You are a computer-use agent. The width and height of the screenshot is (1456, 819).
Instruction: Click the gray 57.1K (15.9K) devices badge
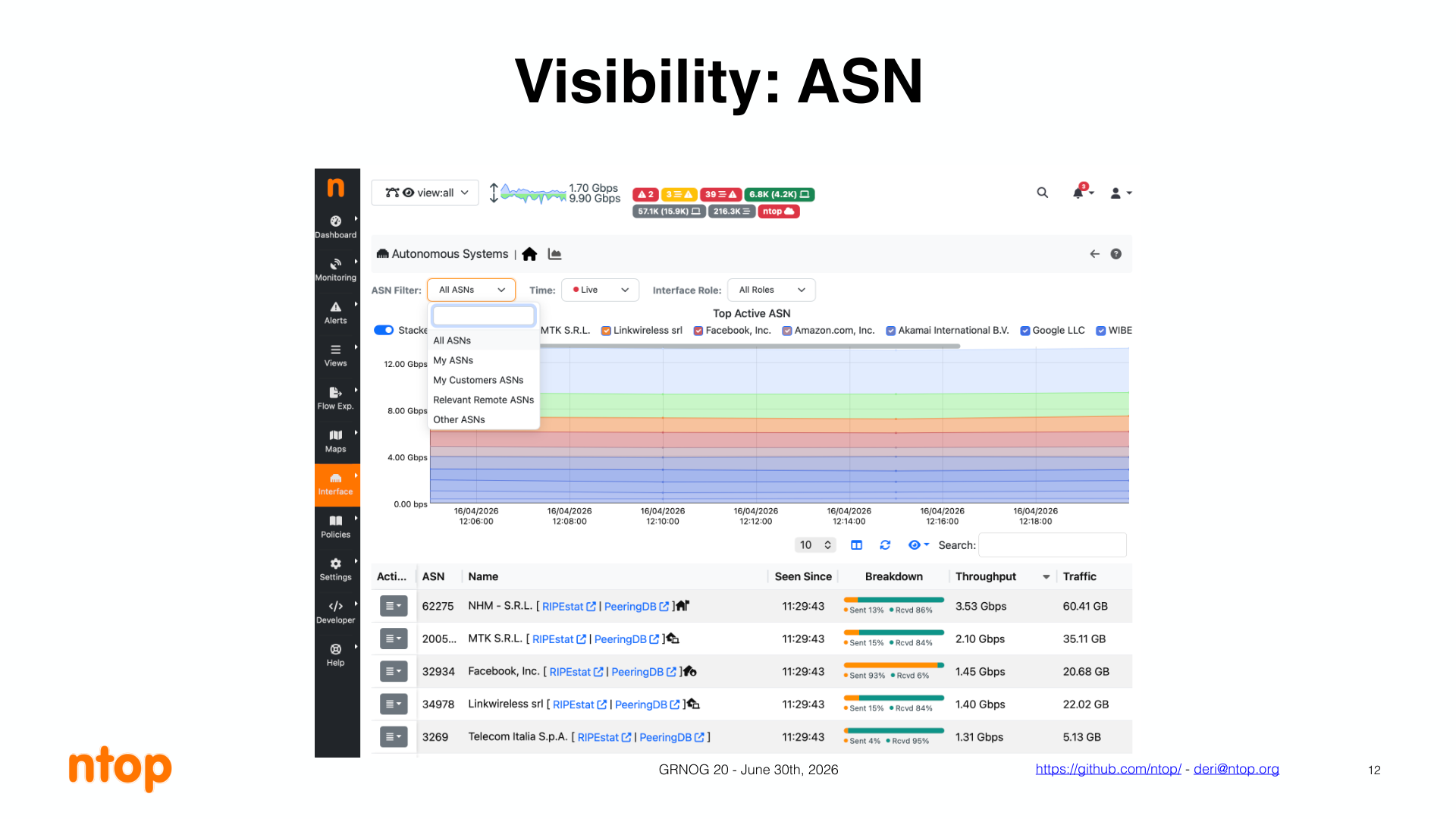click(669, 212)
